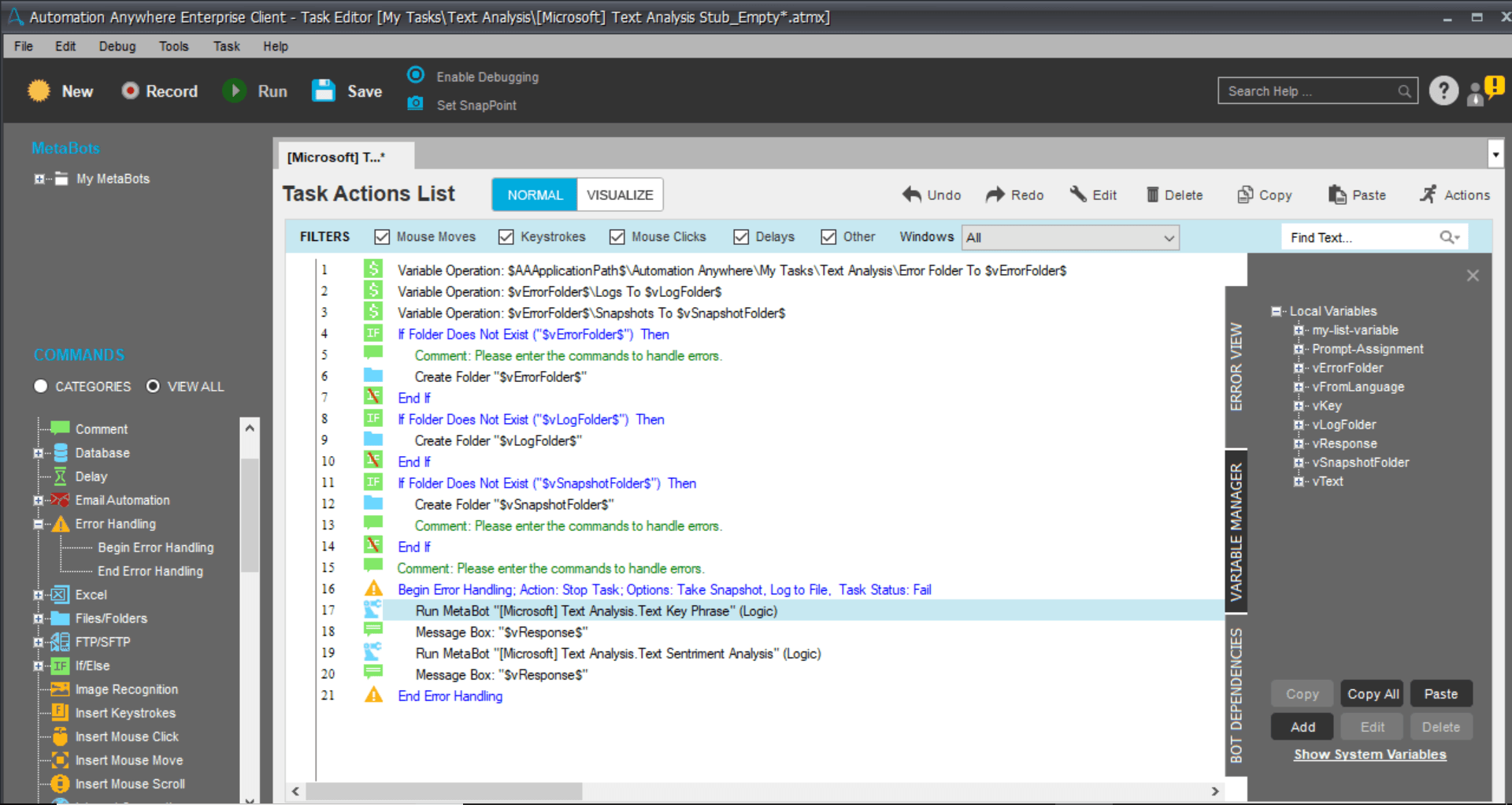Click the Show System Variables link
Viewport: 1512px width, 805px height.
[1370, 755]
